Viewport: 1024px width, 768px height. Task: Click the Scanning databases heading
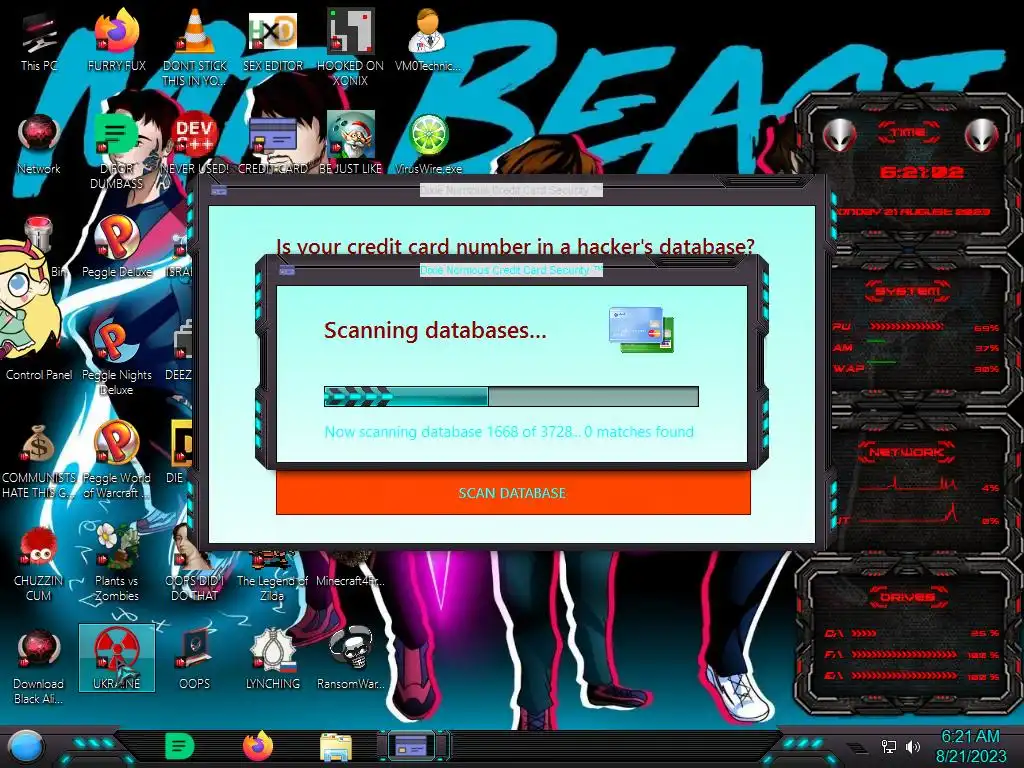(435, 330)
